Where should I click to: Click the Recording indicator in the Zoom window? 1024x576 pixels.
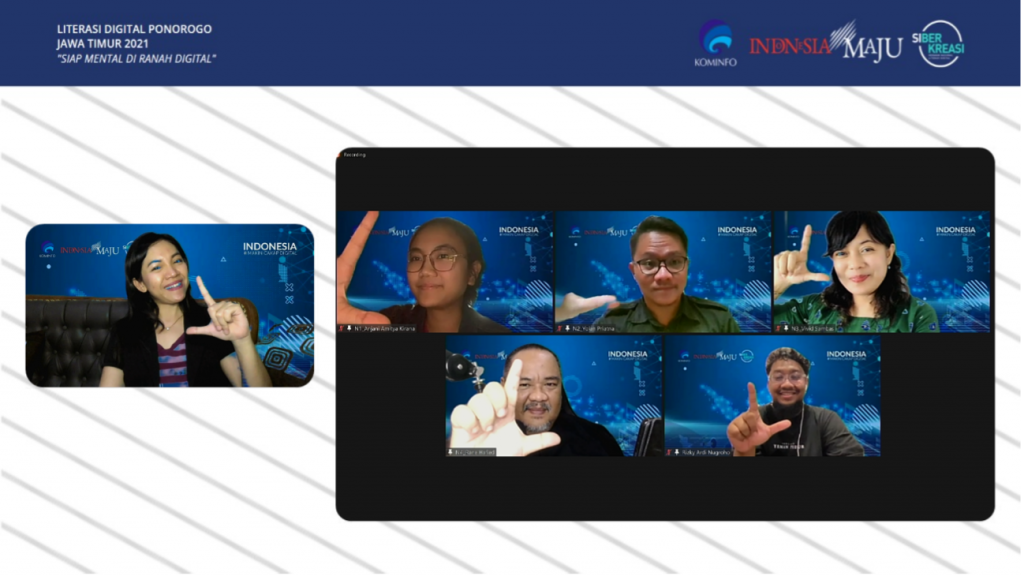tap(355, 155)
